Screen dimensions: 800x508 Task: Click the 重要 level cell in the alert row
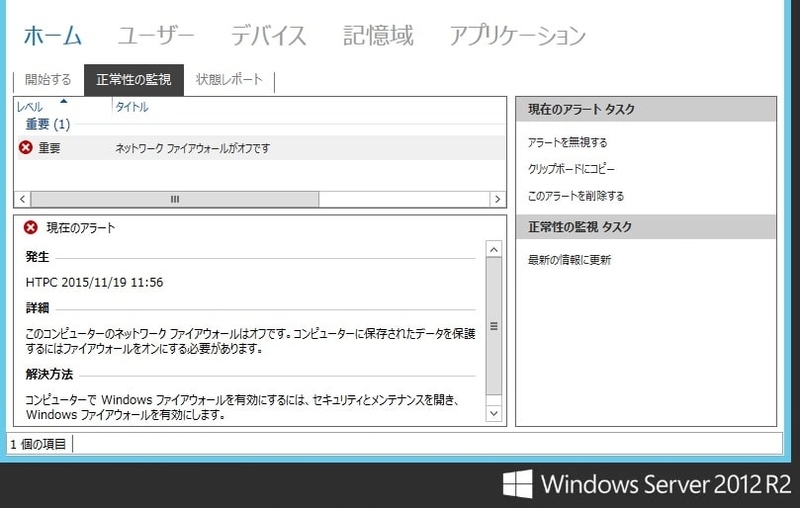pos(49,148)
